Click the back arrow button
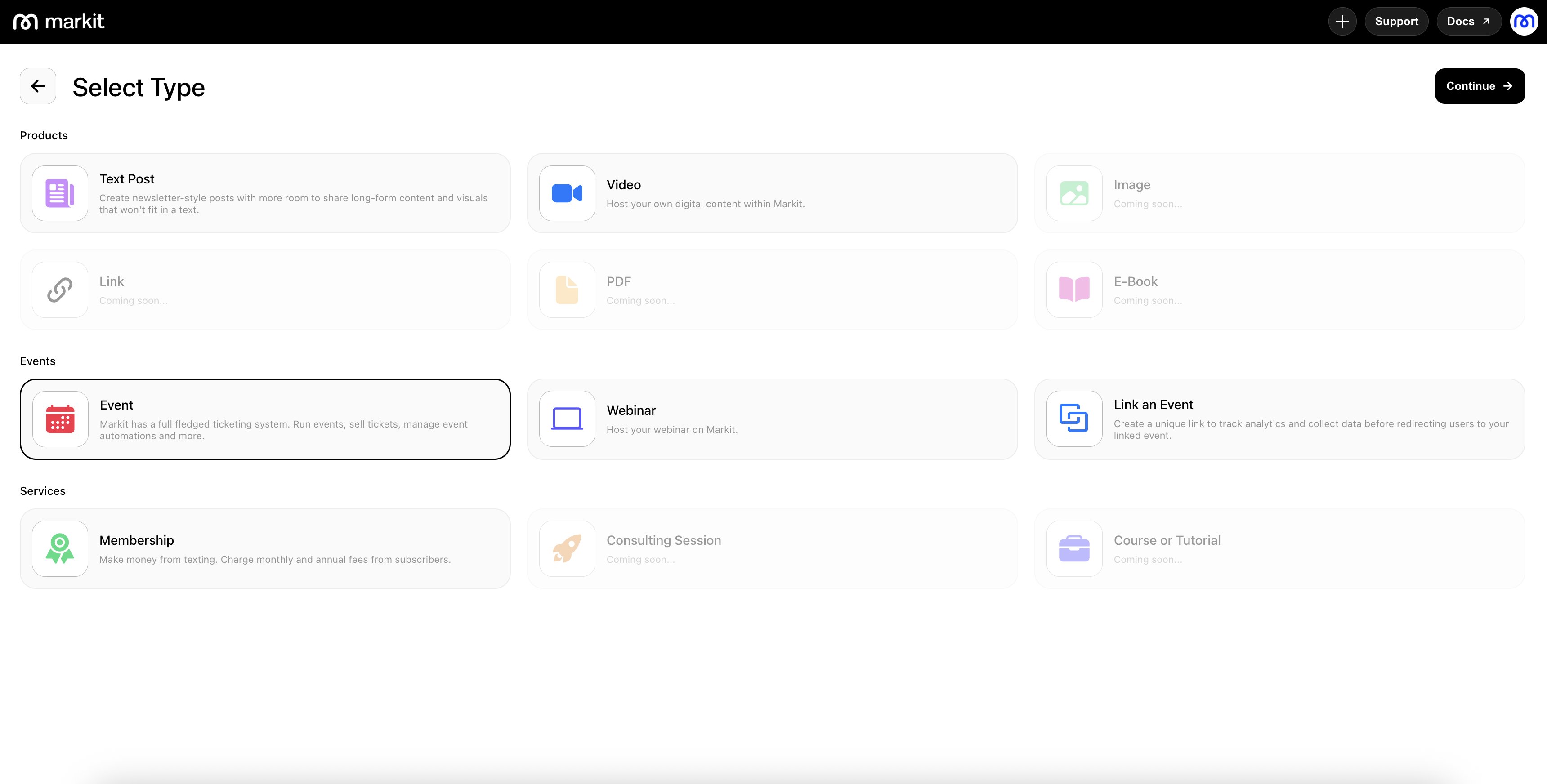Screen dimensions: 1547x784 click(x=38, y=86)
